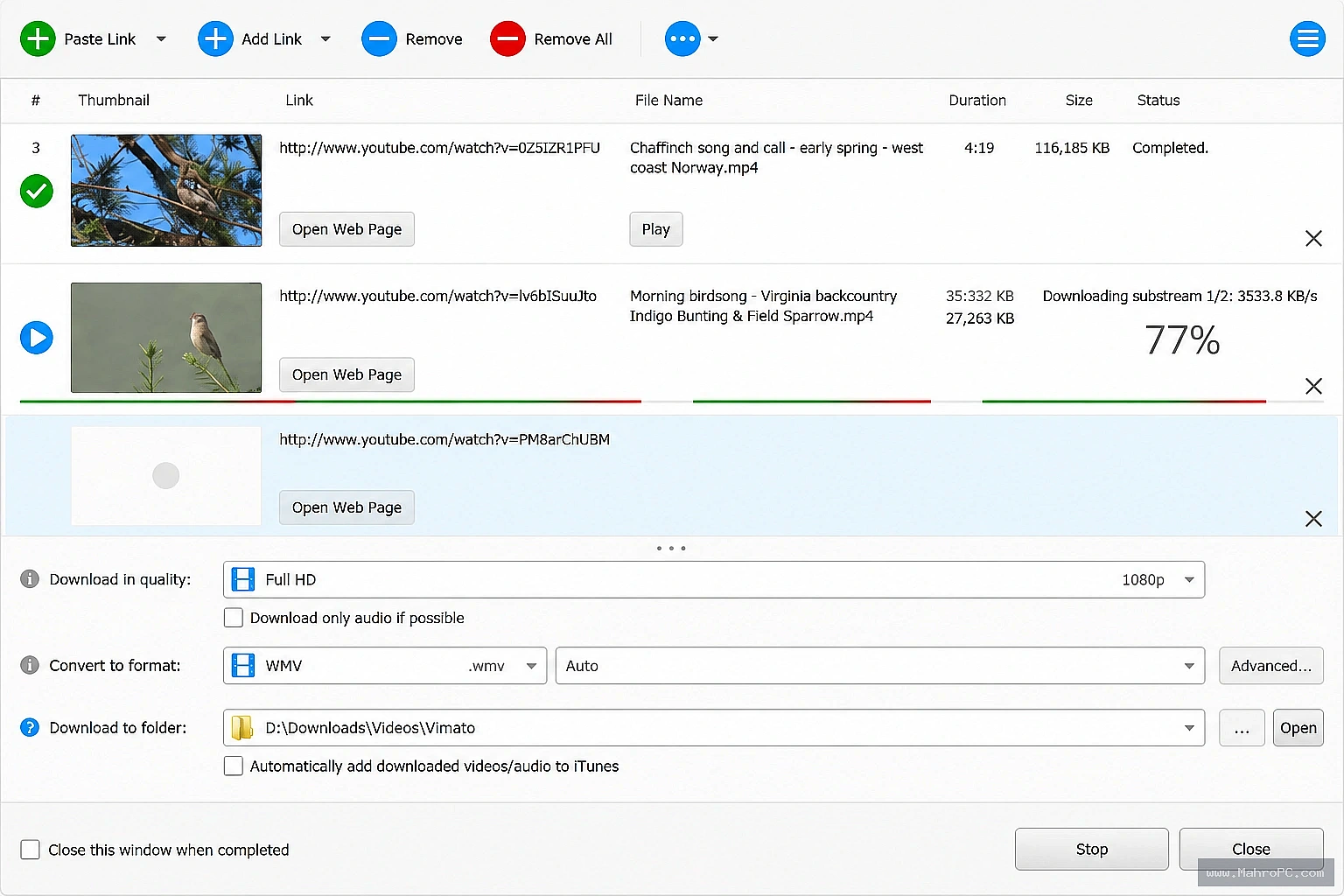Click the File Name column header
The height and width of the screenshot is (896, 1344).
(668, 100)
